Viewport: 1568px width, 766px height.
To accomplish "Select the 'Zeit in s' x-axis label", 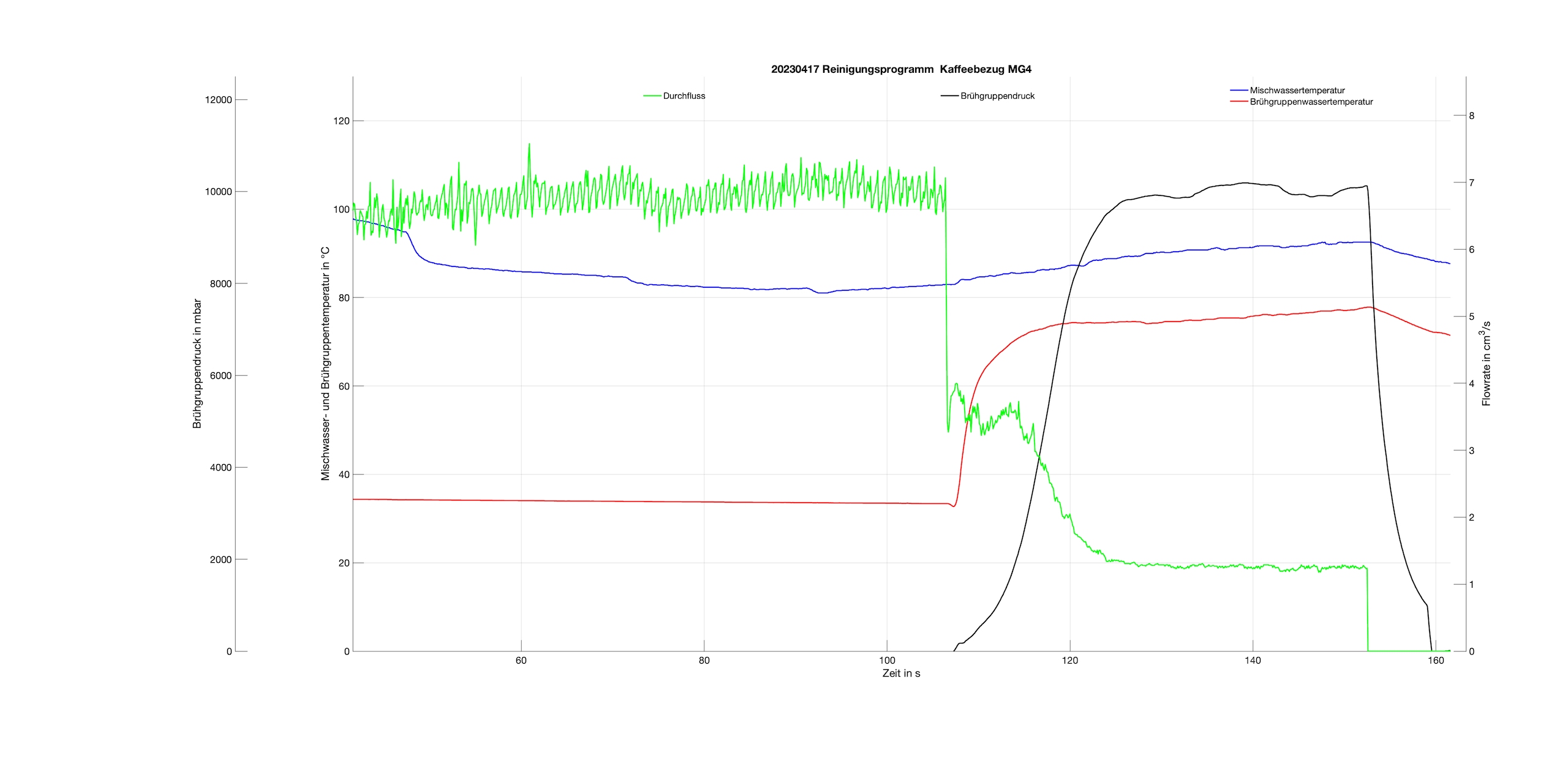I will (901, 674).
